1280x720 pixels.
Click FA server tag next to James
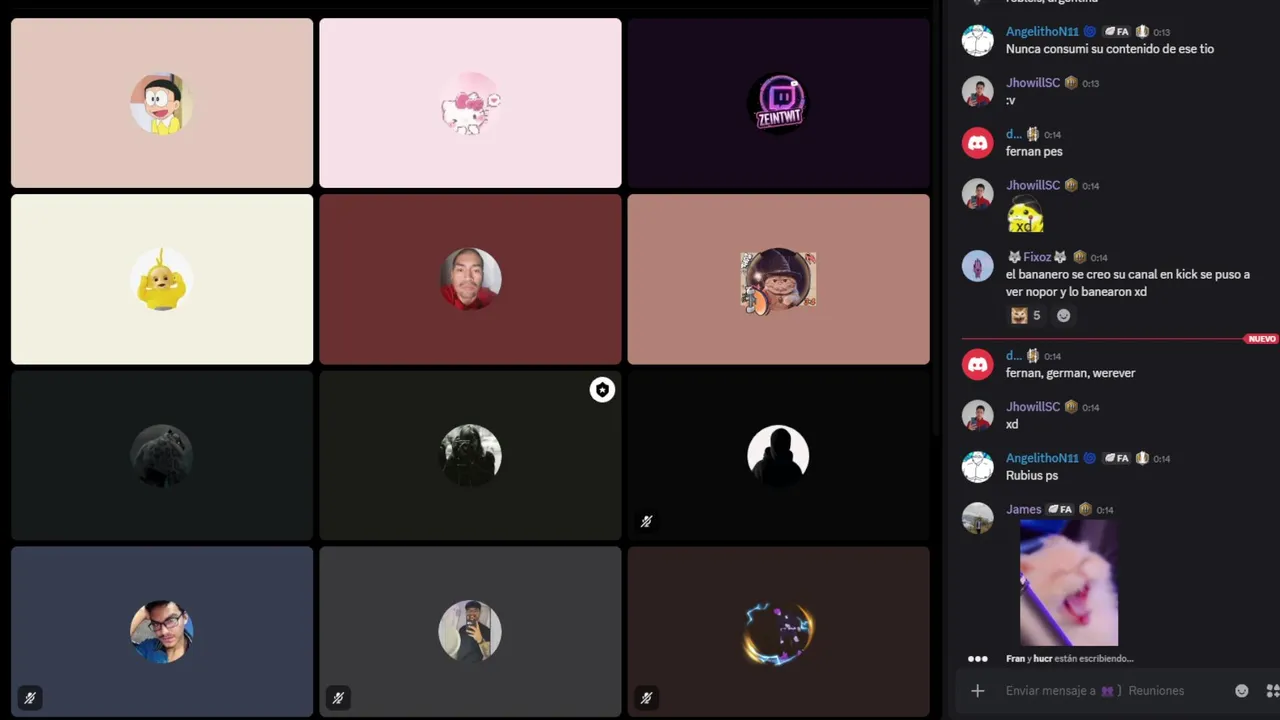coord(1060,509)
